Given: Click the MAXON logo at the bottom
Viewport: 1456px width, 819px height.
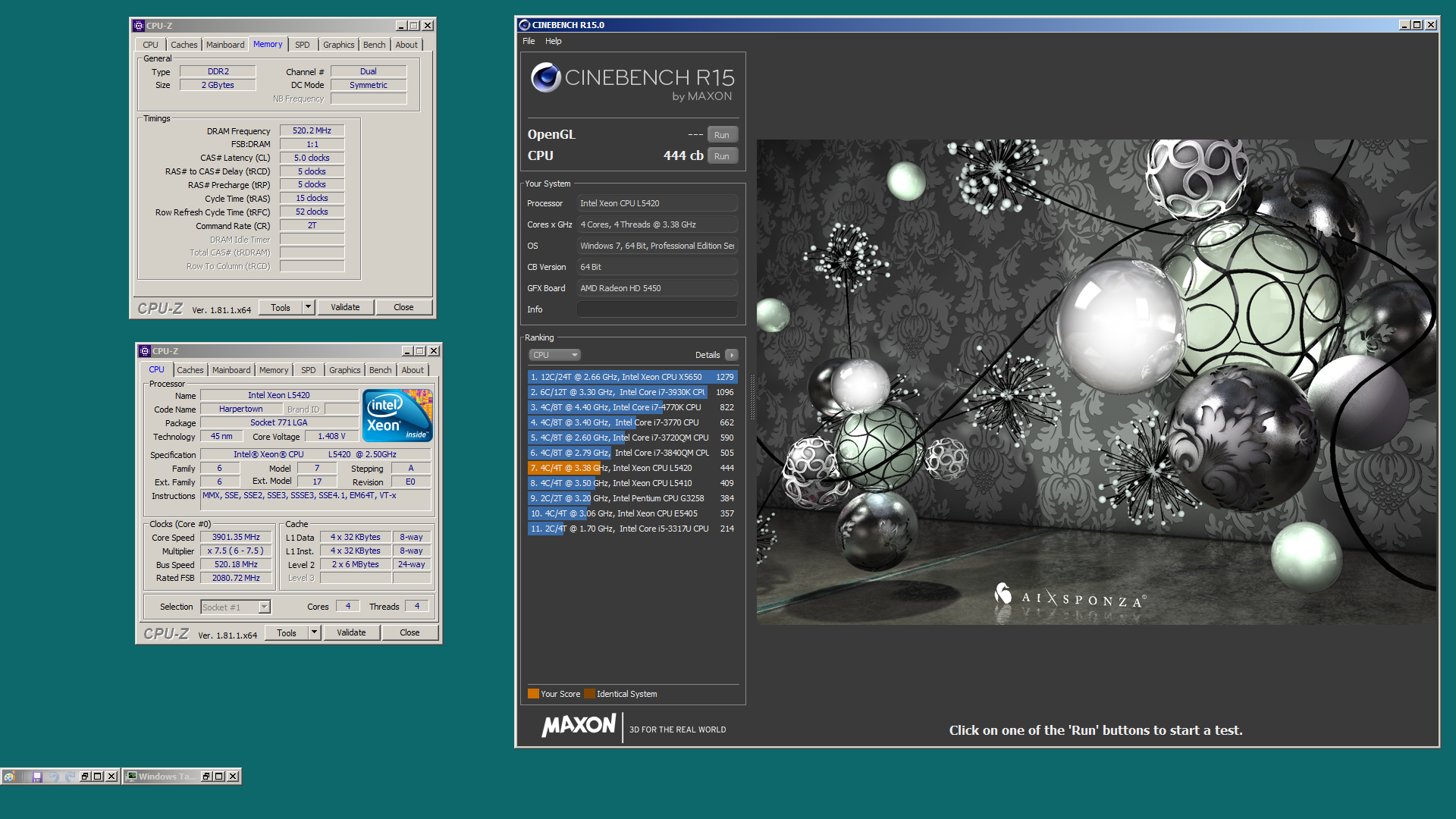Looking at the screenshot, I should pos(579,726).
